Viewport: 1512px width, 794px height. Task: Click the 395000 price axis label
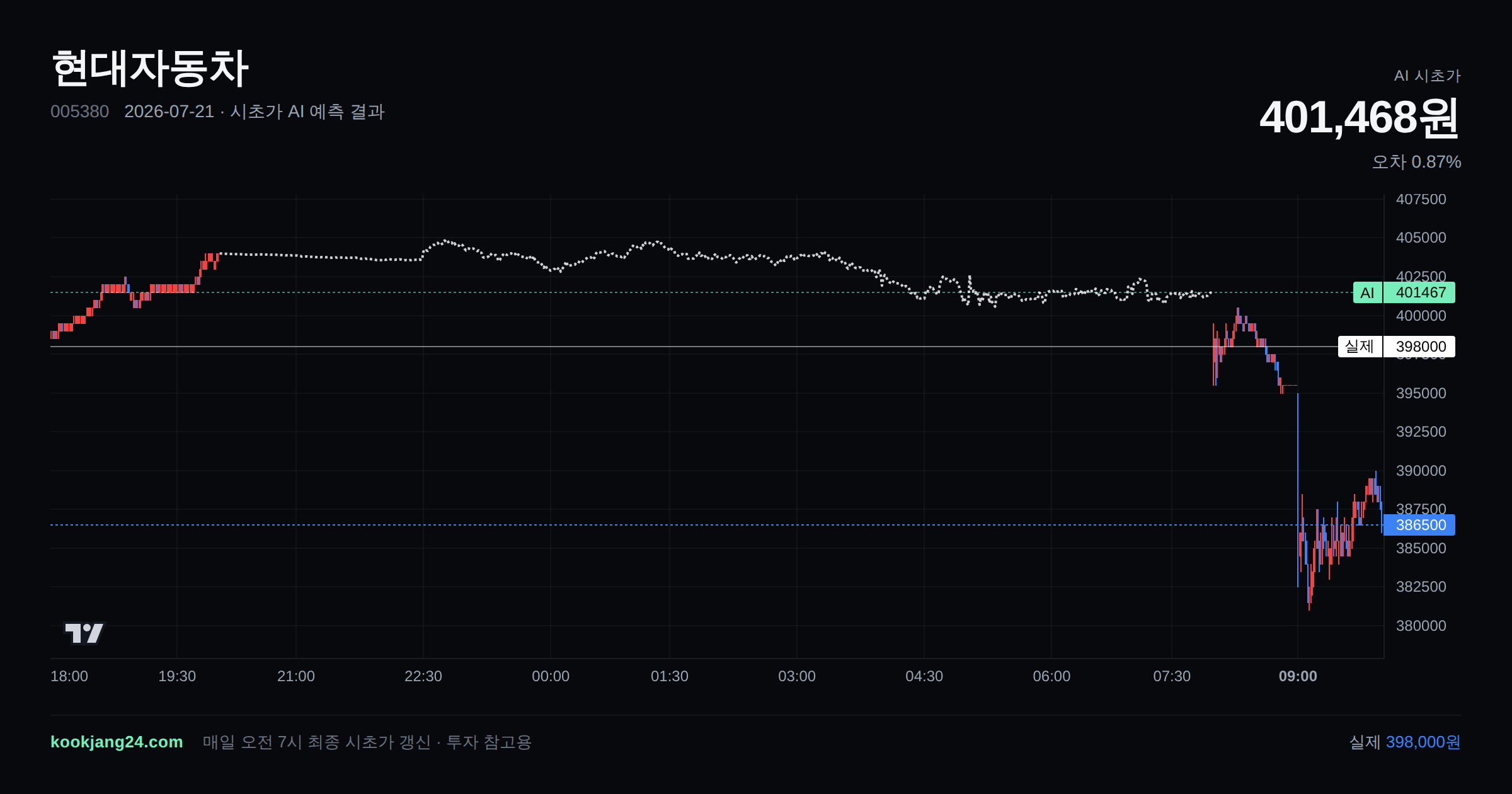(x=1421, y=393)
